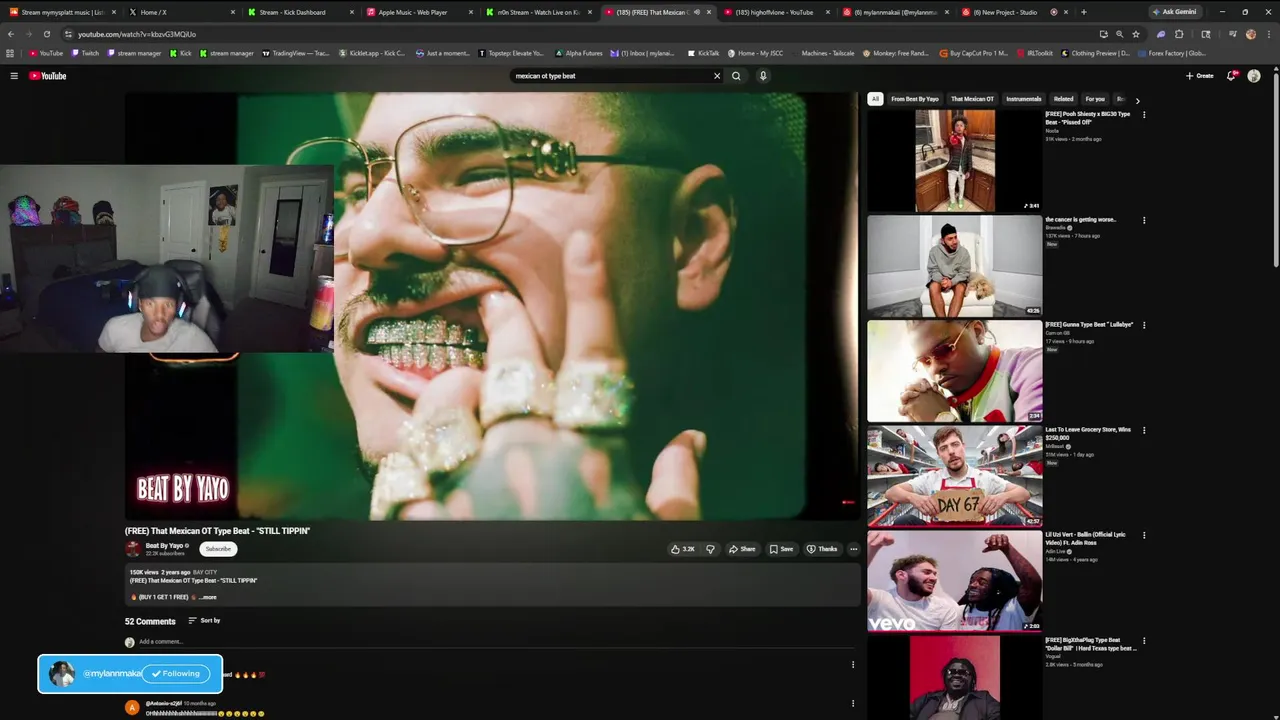Open the Beat By Yayo channel avatar
Screen dimensions: 1280x720
pos(133,549)
